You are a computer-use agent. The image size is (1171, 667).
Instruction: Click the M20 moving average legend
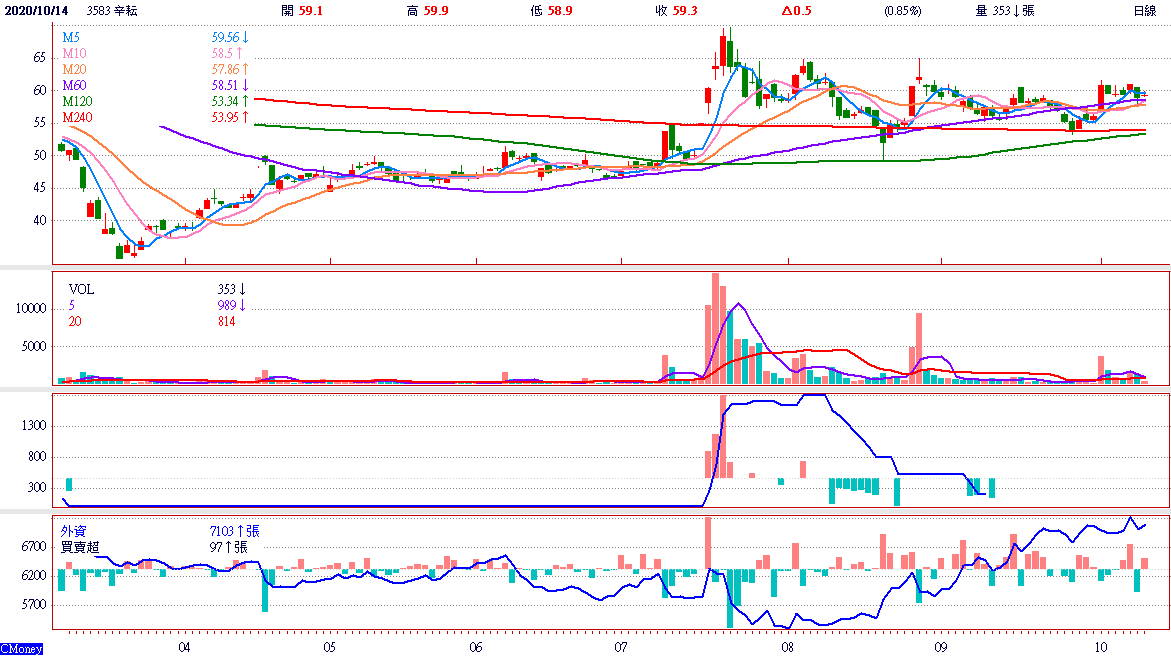click(75, 69)
